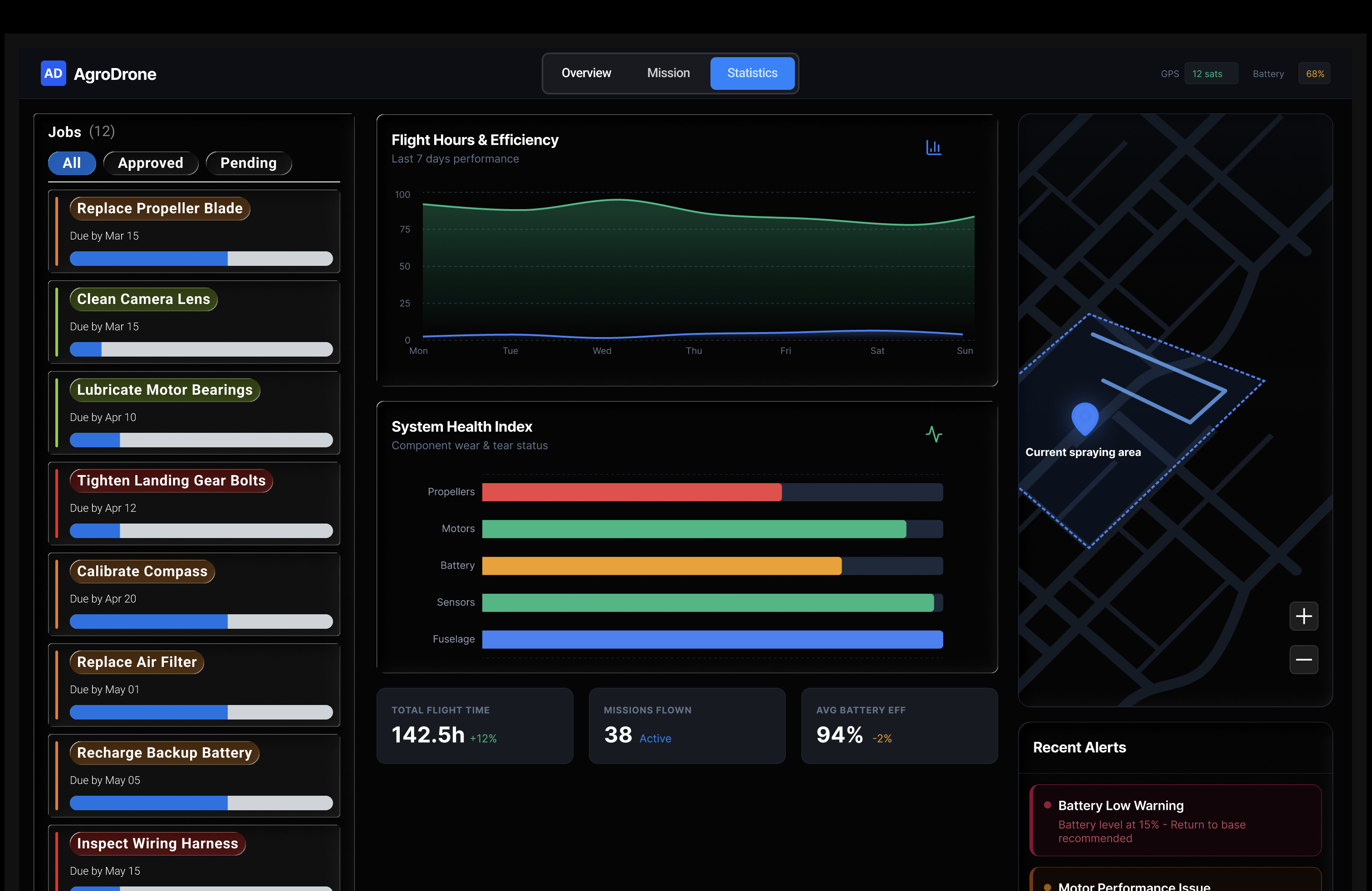
Task: Click the +12% flight time change
Action: coord(483,738)
